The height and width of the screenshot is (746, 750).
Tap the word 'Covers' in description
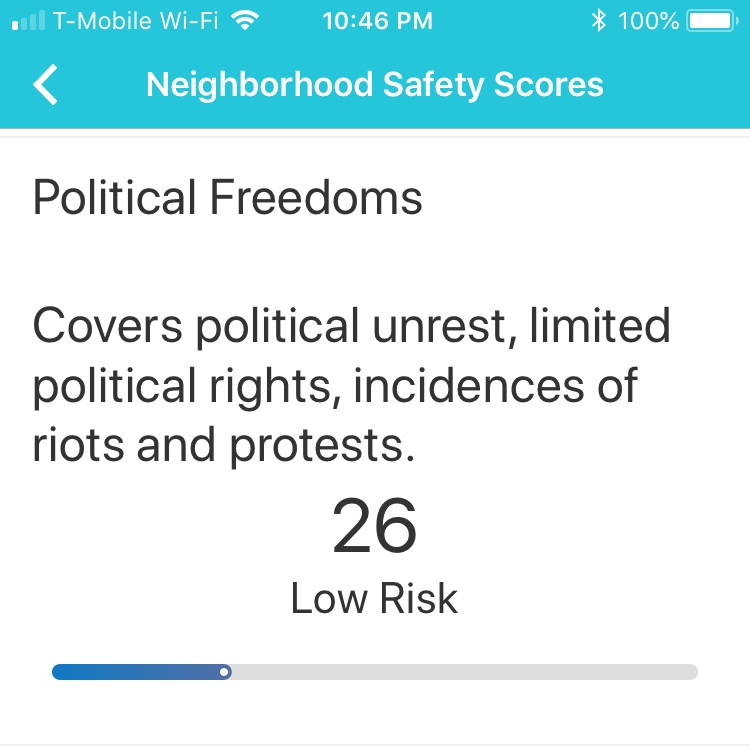(x=108, y=326)
